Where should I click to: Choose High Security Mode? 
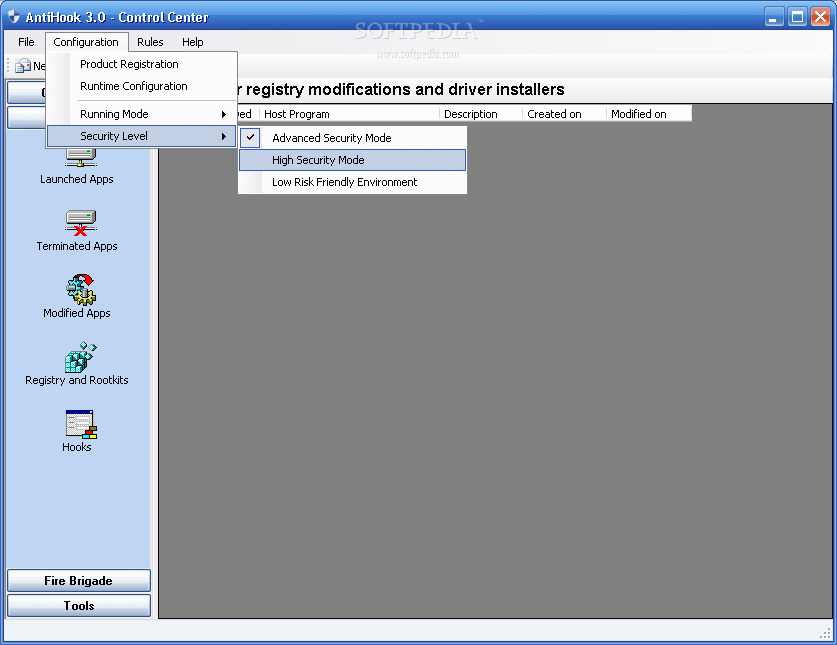tap(352, 160)
